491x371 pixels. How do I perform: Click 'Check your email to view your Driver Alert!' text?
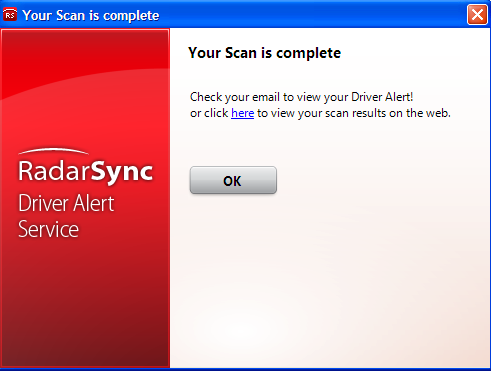(301, 97)
